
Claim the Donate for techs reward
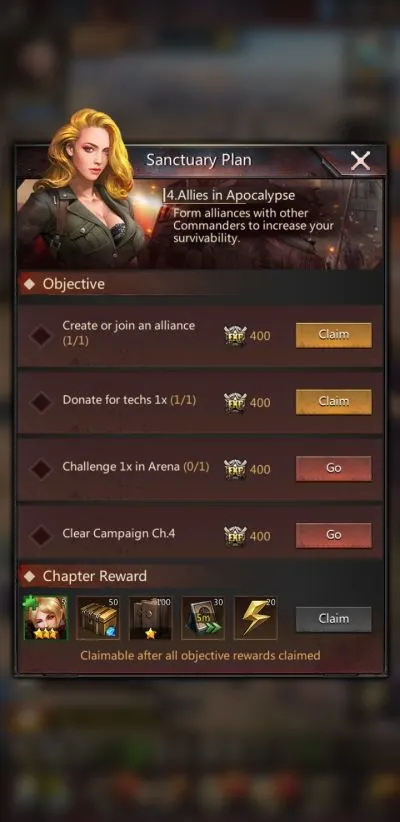tap(333, 402)
